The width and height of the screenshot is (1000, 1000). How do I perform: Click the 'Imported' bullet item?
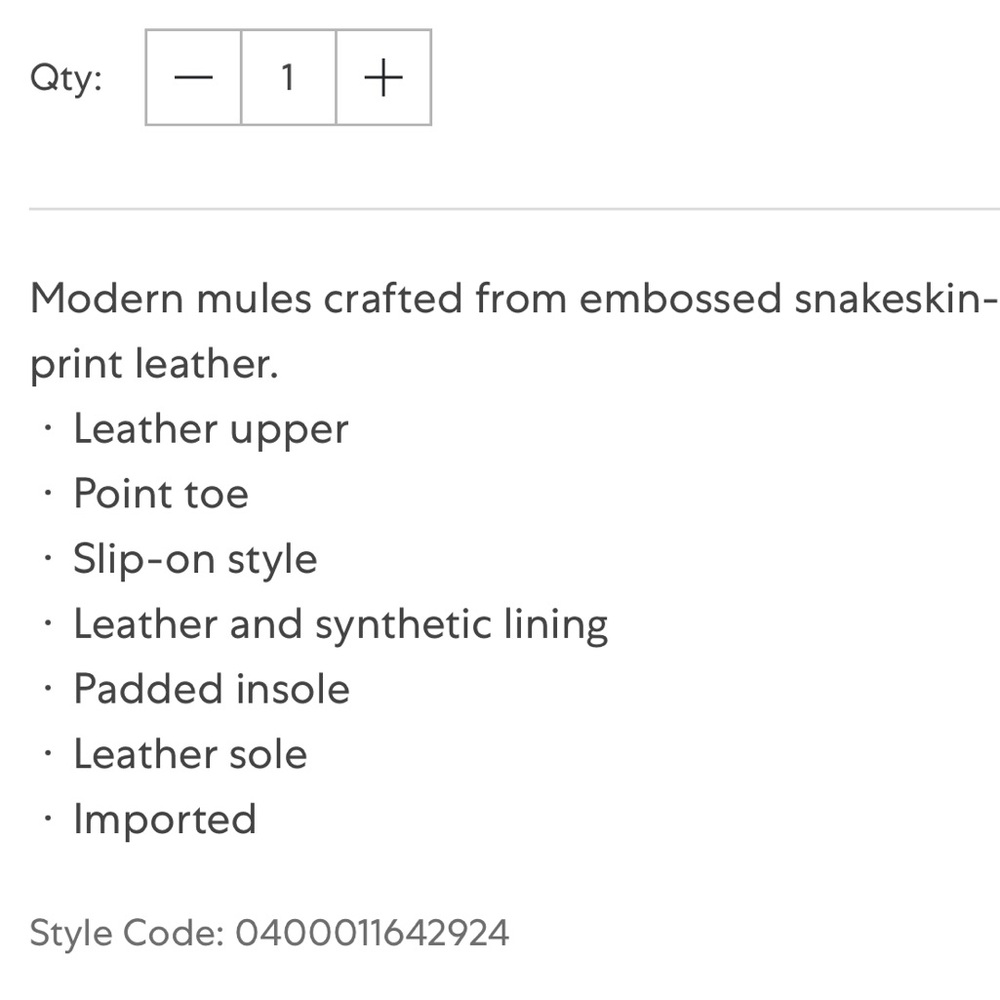click(x=165, y=819)
